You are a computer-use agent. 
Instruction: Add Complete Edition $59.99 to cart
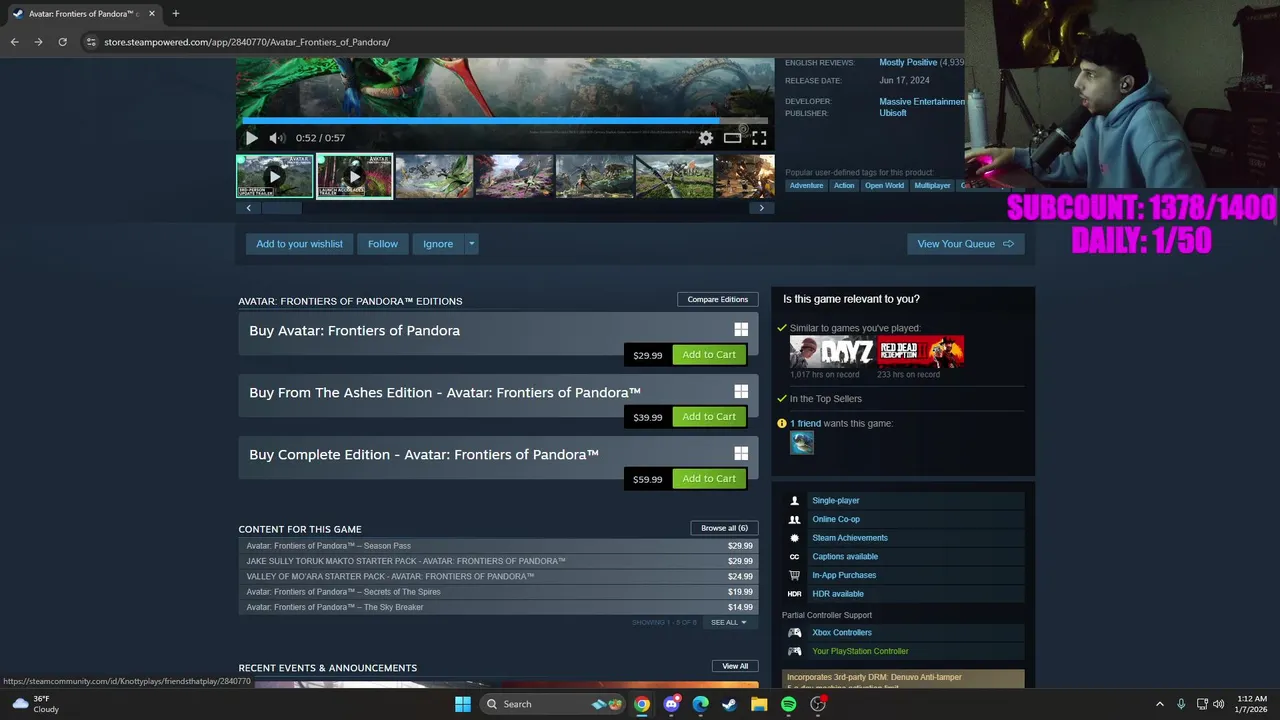(709, 479)
